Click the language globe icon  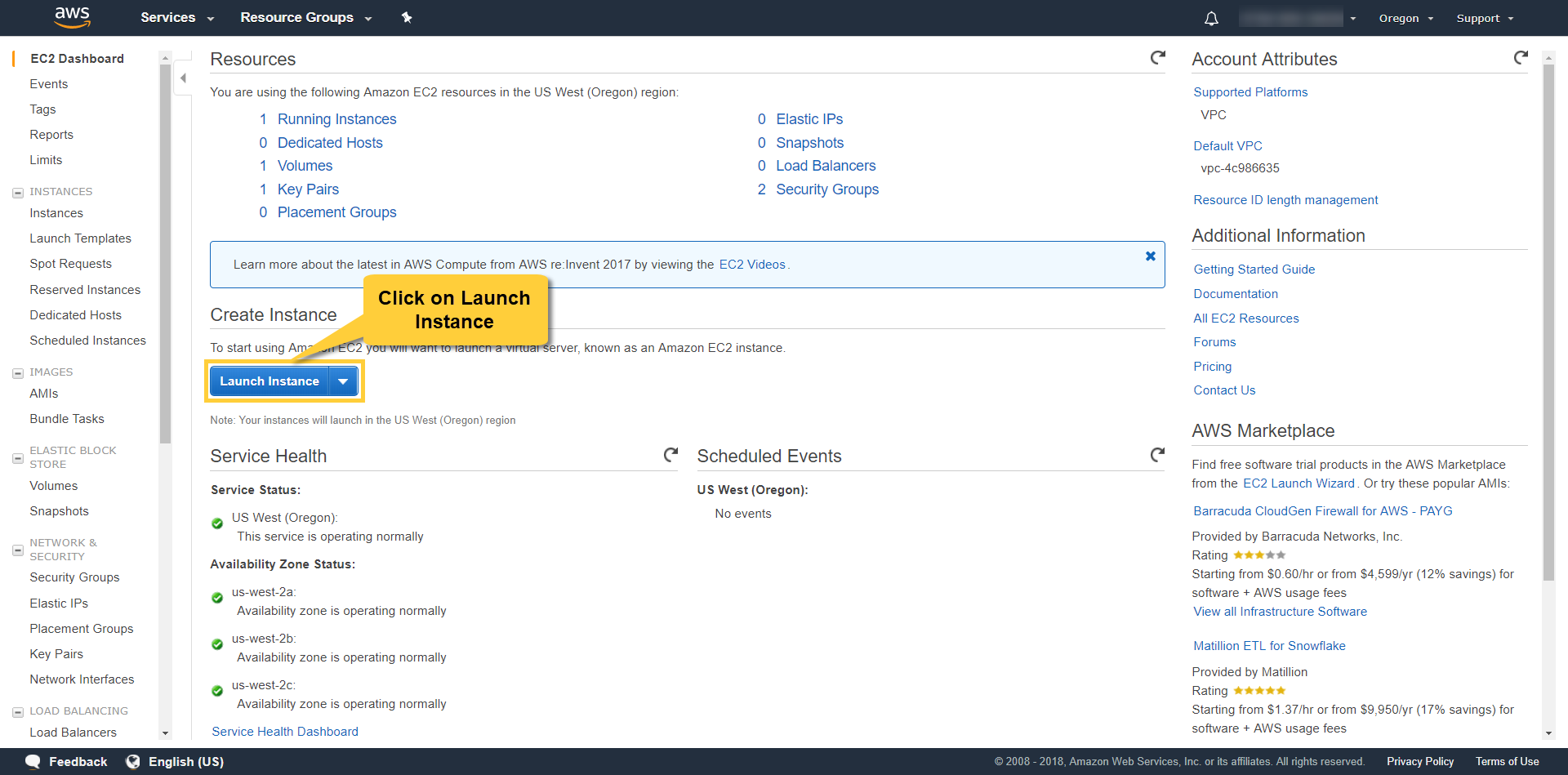point(132,761)
